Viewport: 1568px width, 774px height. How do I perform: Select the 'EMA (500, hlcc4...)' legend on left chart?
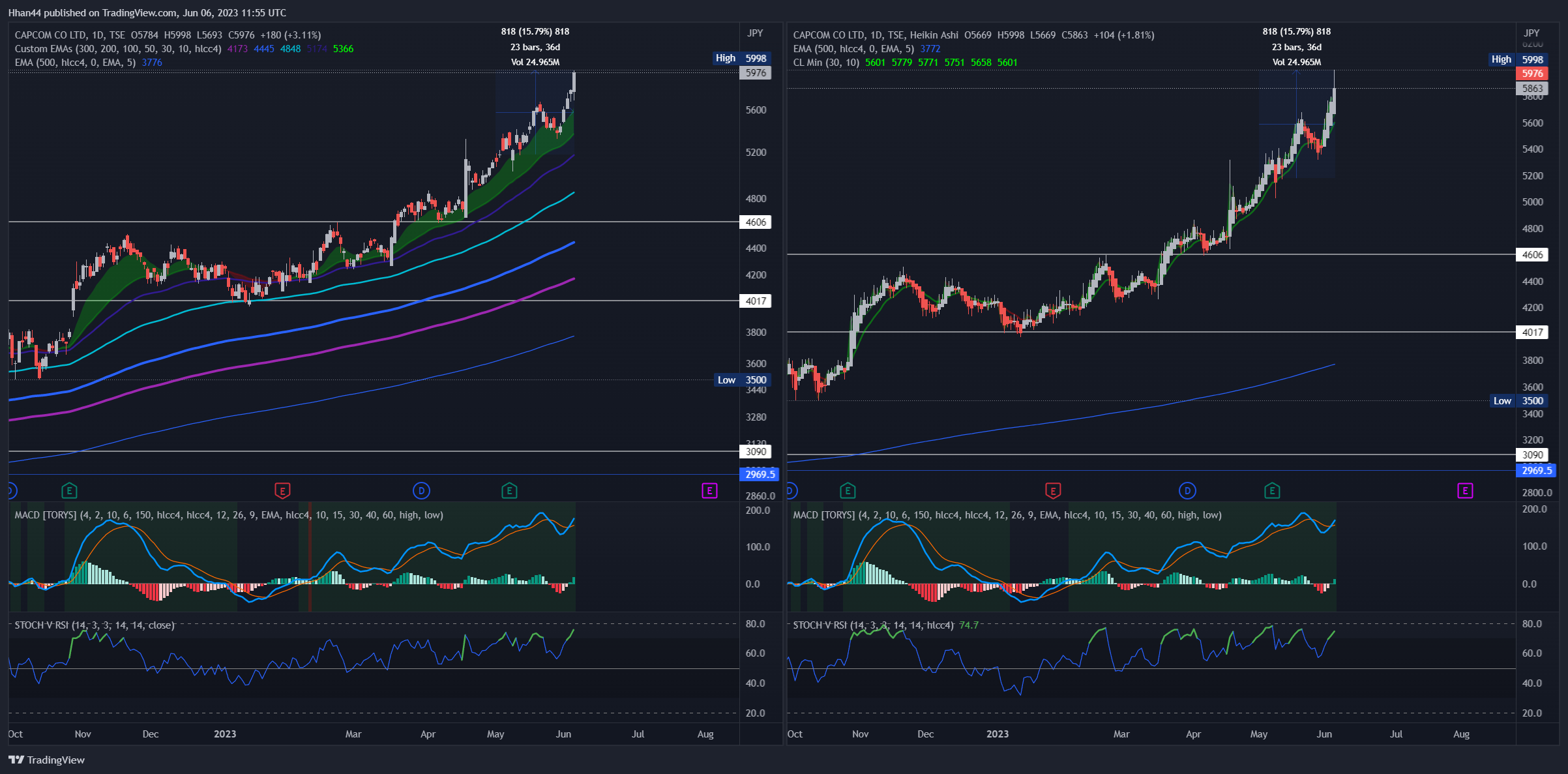coord(75,63)
